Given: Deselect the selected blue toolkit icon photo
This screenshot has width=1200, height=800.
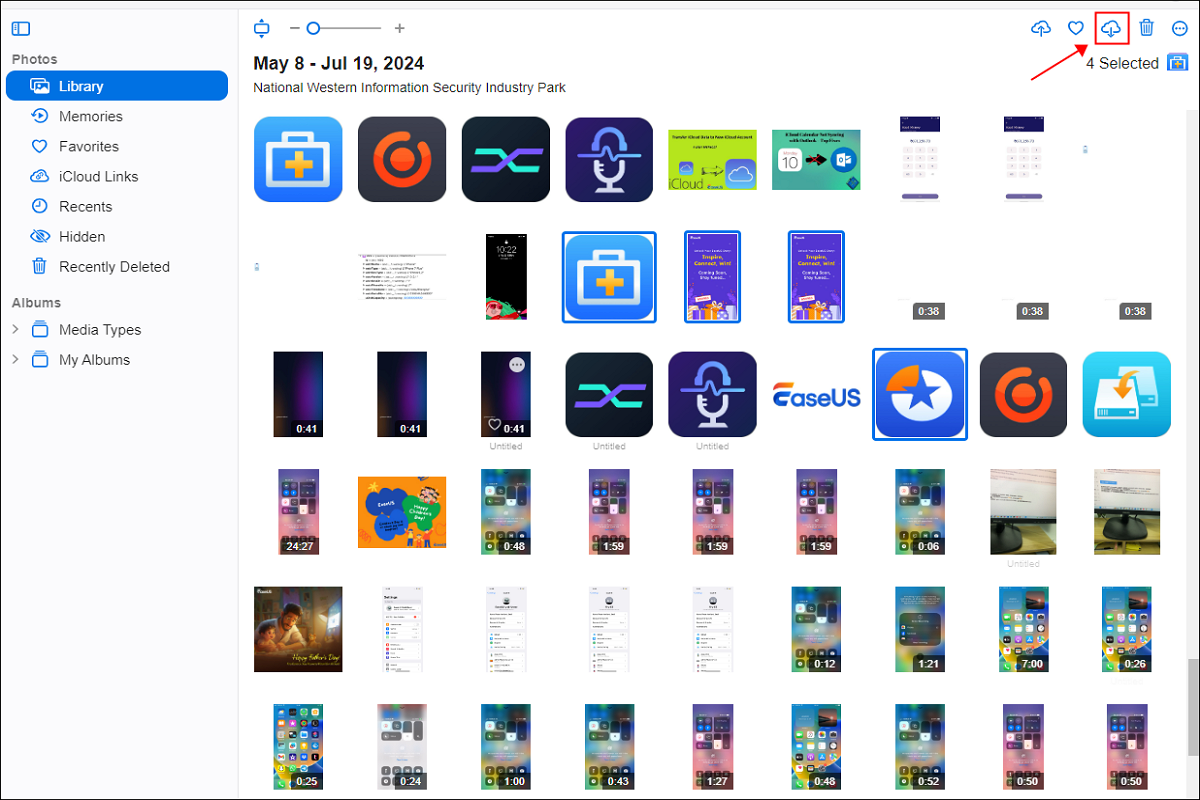Looking at the screenshot, I should [610, 277].
